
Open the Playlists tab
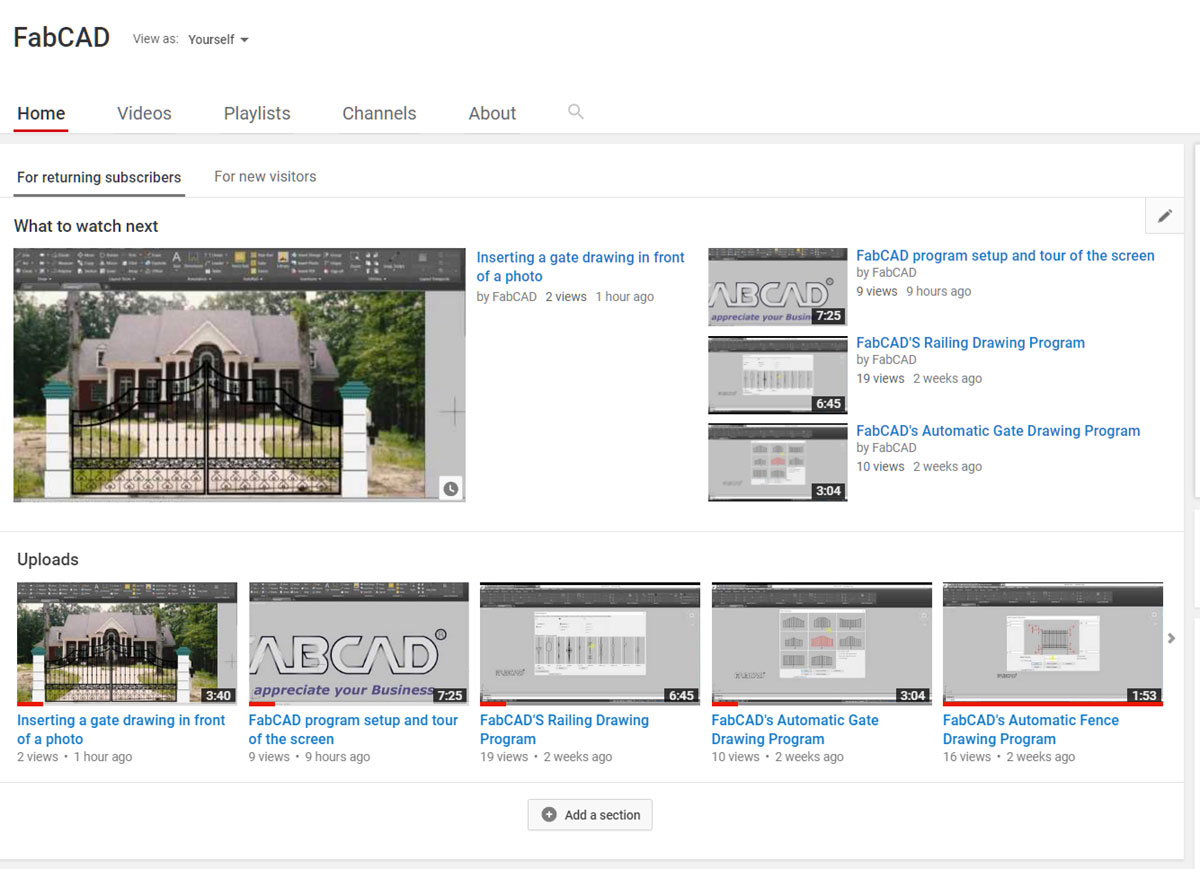tap(257, 114)
